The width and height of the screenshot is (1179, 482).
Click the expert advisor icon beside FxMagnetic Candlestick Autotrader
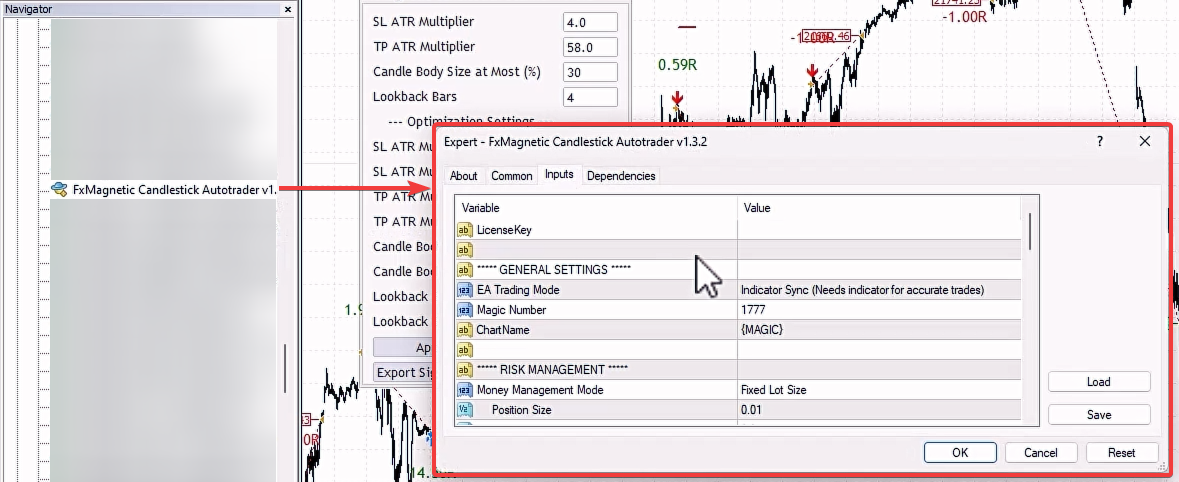coord(59,189)
